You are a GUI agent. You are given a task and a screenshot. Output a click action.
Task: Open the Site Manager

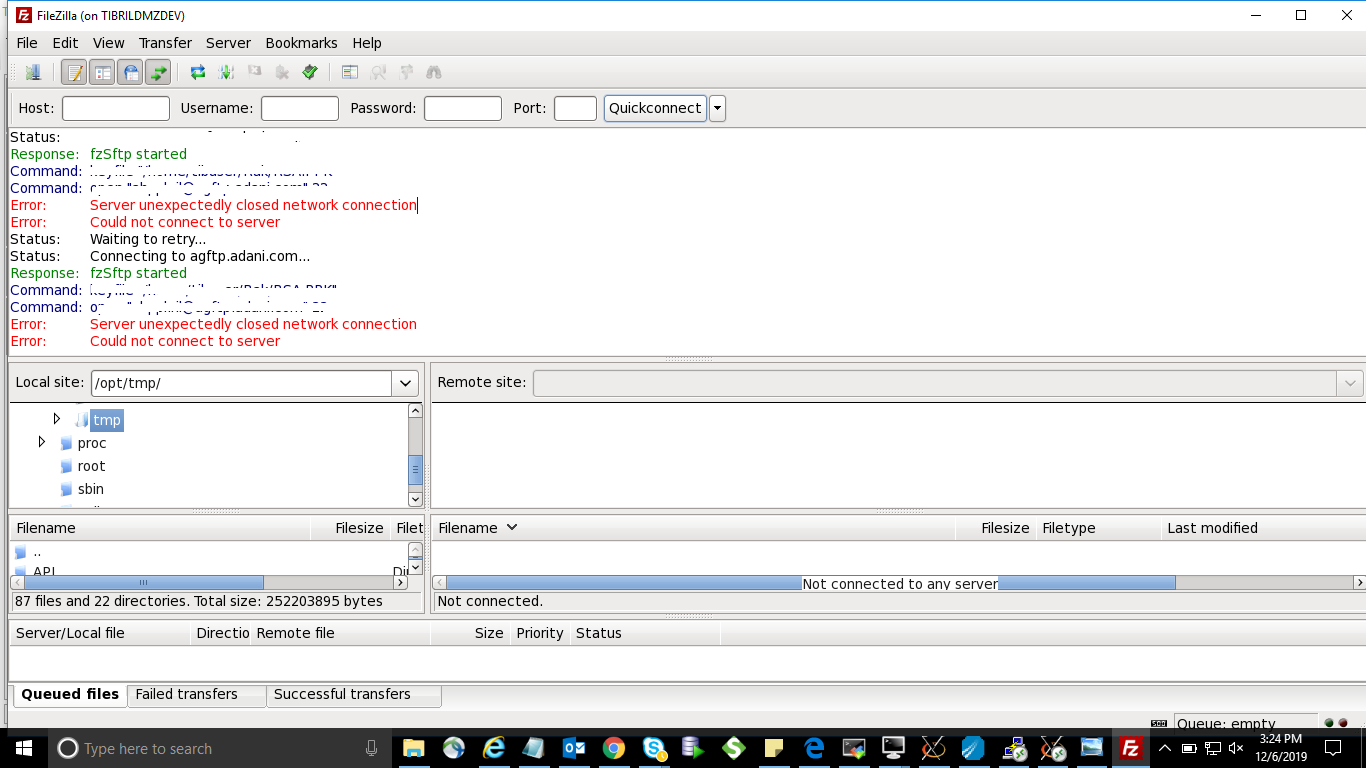pyautogui.click(x=32, y=72)
